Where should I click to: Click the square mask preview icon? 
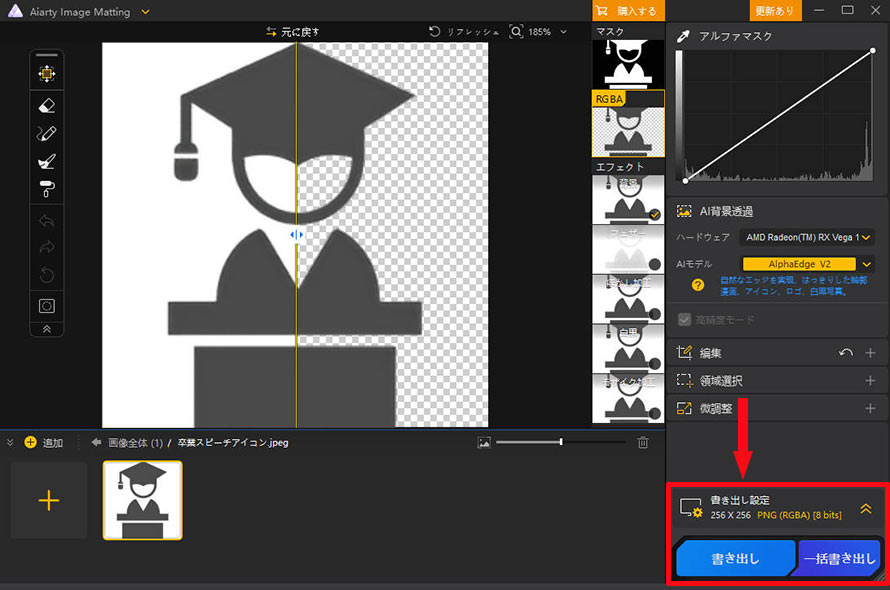[x=47, y=306]
